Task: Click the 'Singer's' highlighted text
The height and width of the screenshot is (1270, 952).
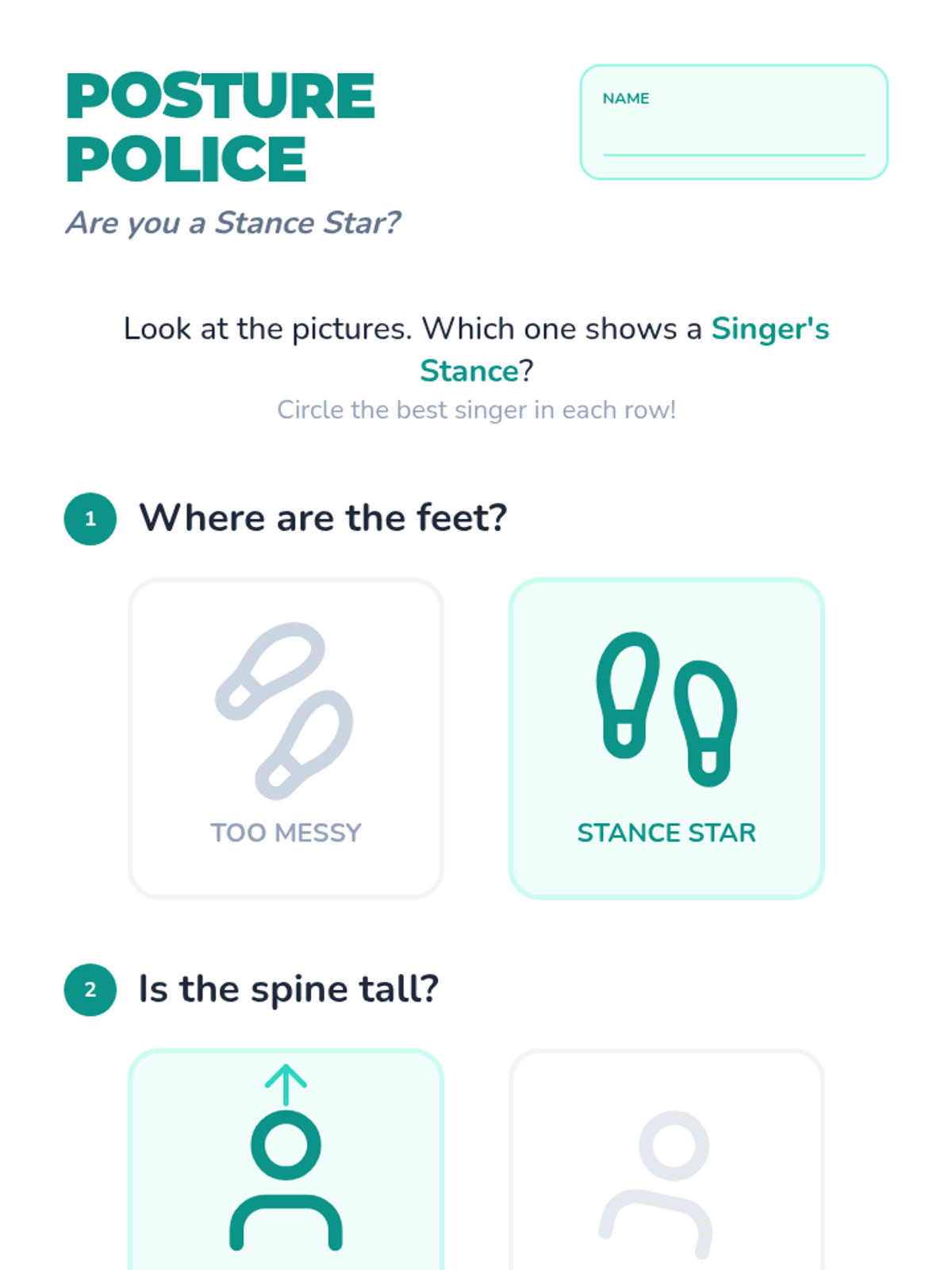Action: click(x=770, y=329)
